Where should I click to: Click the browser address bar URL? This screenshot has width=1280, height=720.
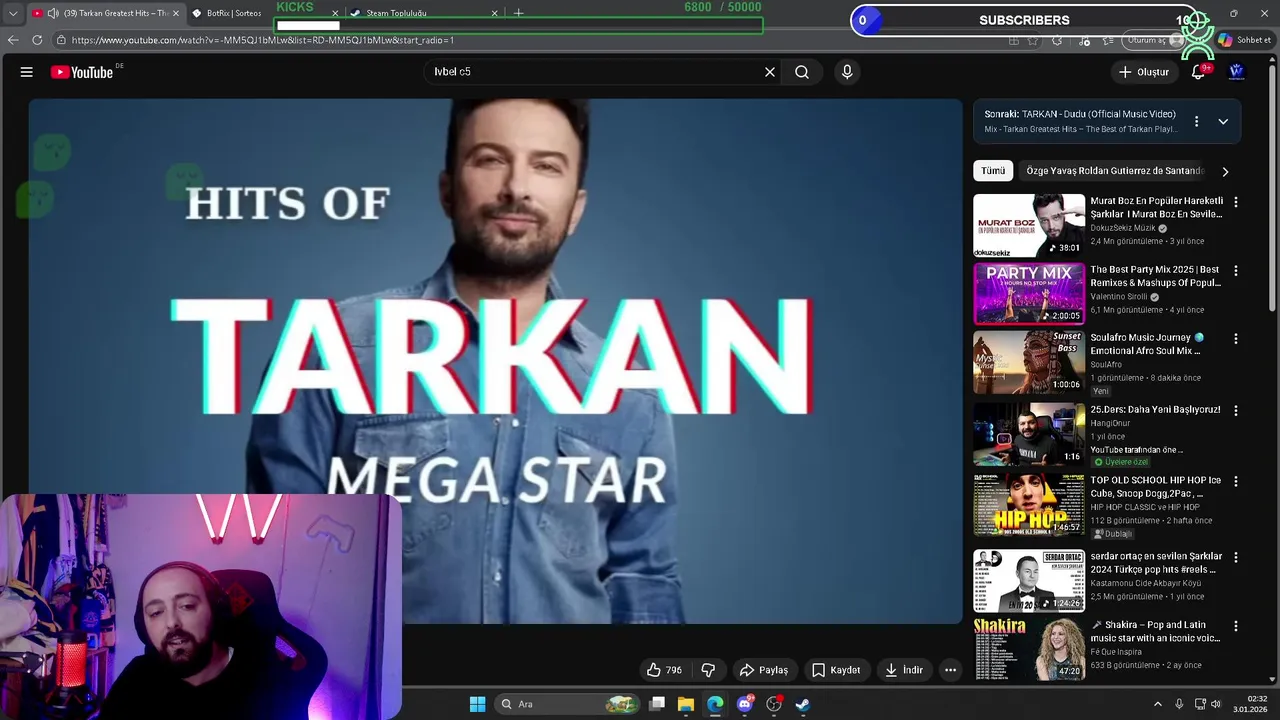coord(263,40)
